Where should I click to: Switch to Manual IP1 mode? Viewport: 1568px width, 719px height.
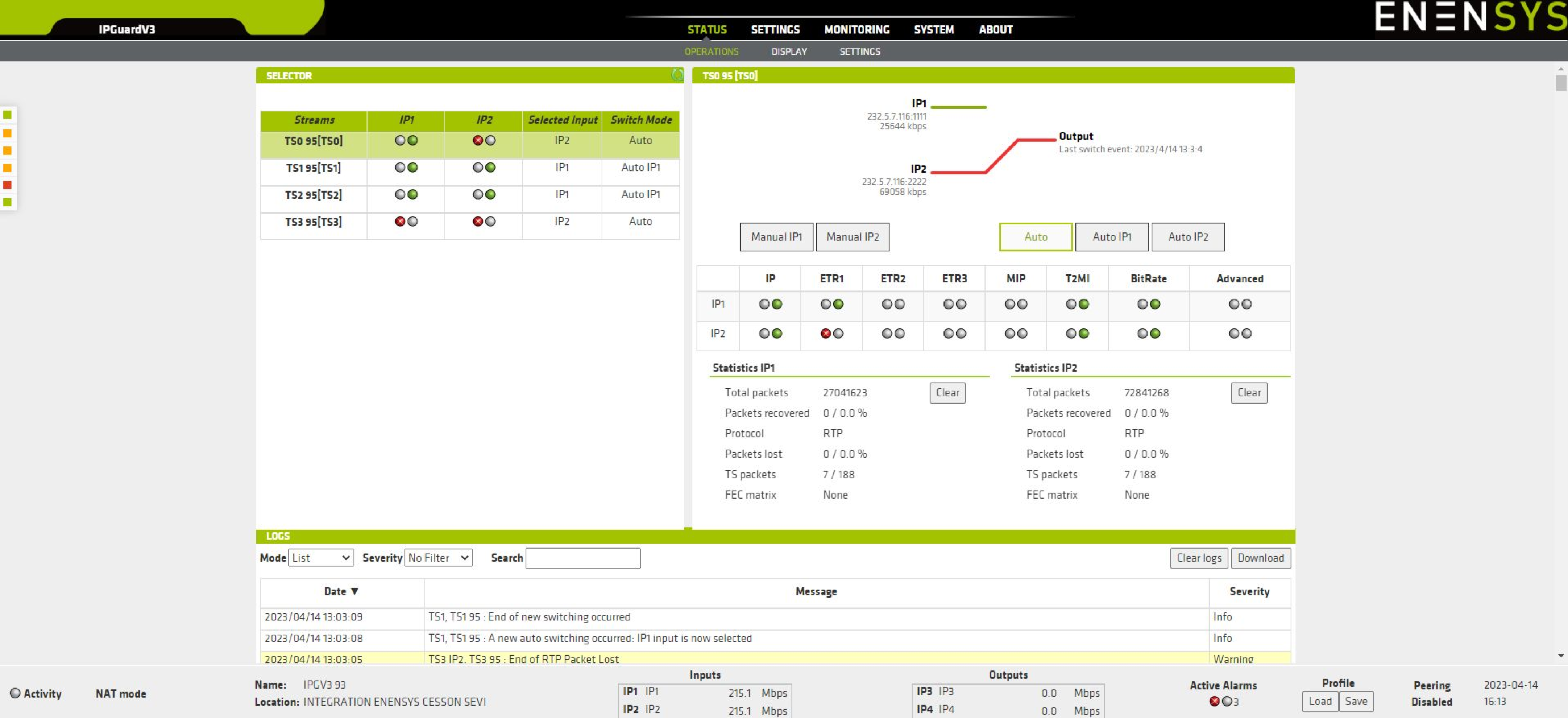click(x=775, y=237)
